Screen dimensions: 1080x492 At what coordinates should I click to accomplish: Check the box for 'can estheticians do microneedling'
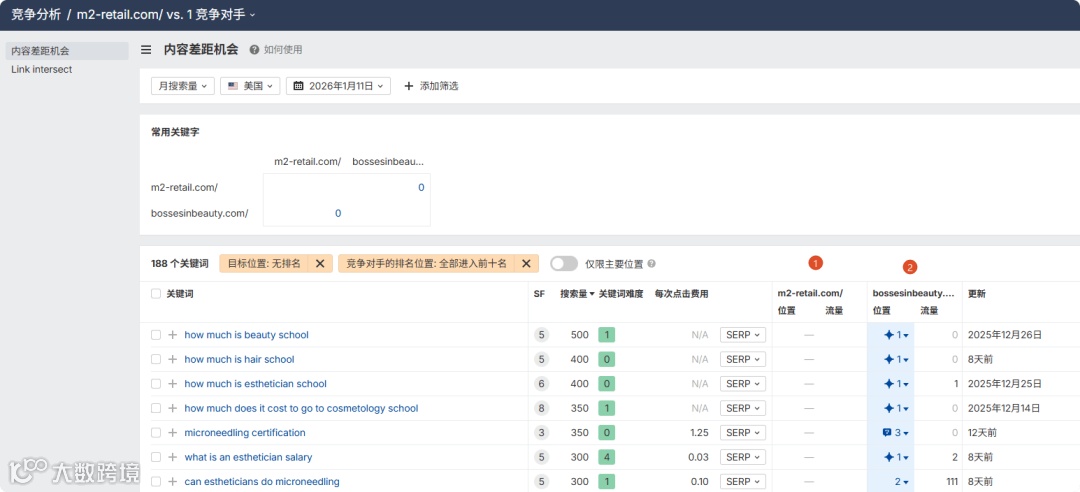[156, 482]
